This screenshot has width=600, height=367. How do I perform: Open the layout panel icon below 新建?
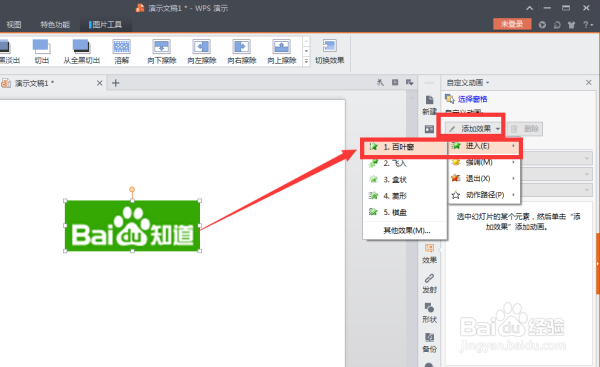click(x=429, y=129)
